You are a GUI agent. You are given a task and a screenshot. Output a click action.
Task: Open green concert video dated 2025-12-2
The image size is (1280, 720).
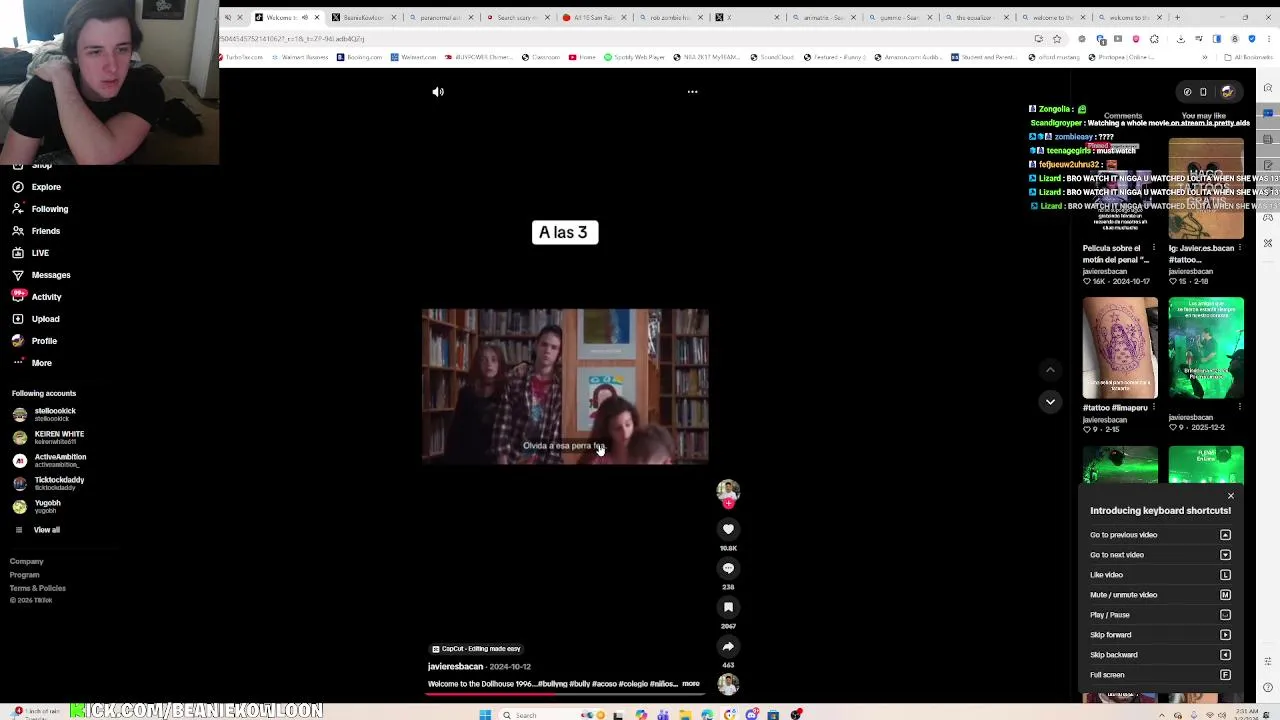click(x=1206, y=347)
